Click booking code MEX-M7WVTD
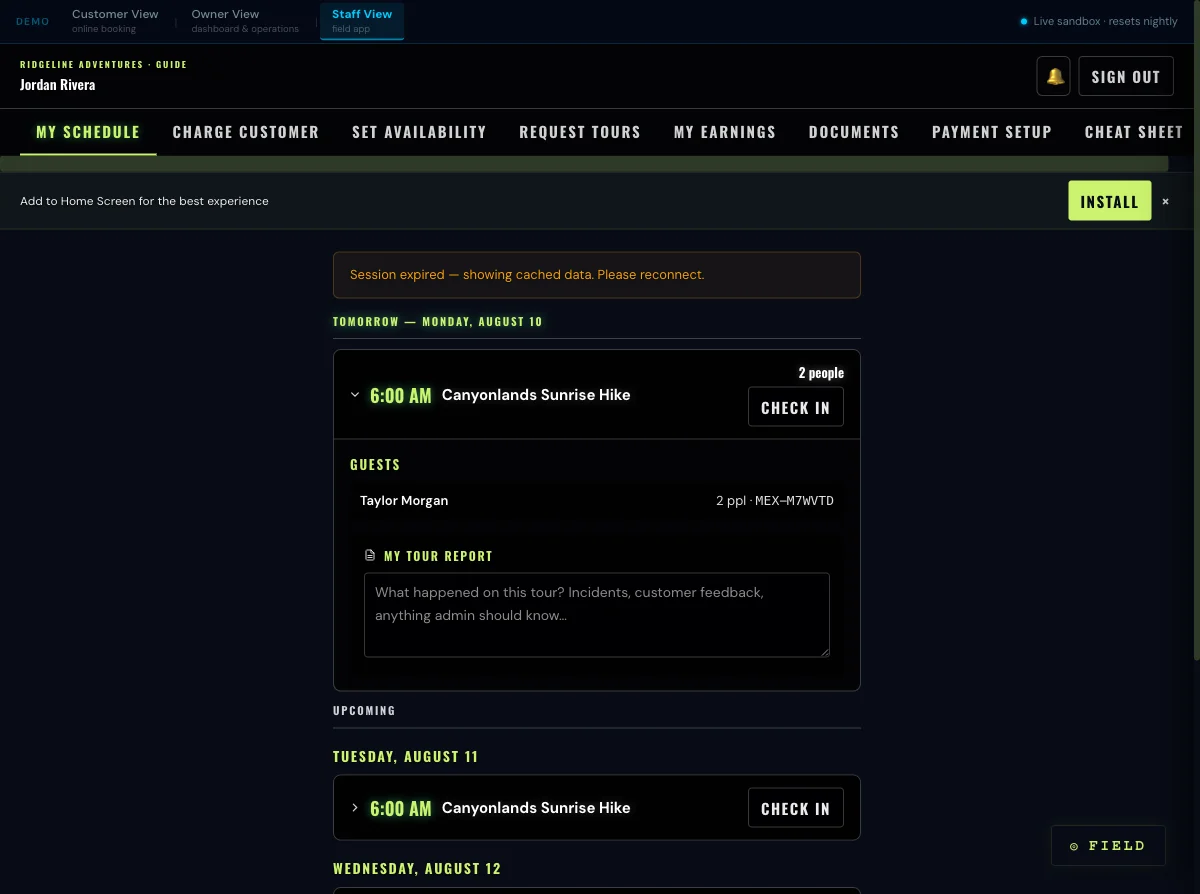 click(x=794, y=501)
